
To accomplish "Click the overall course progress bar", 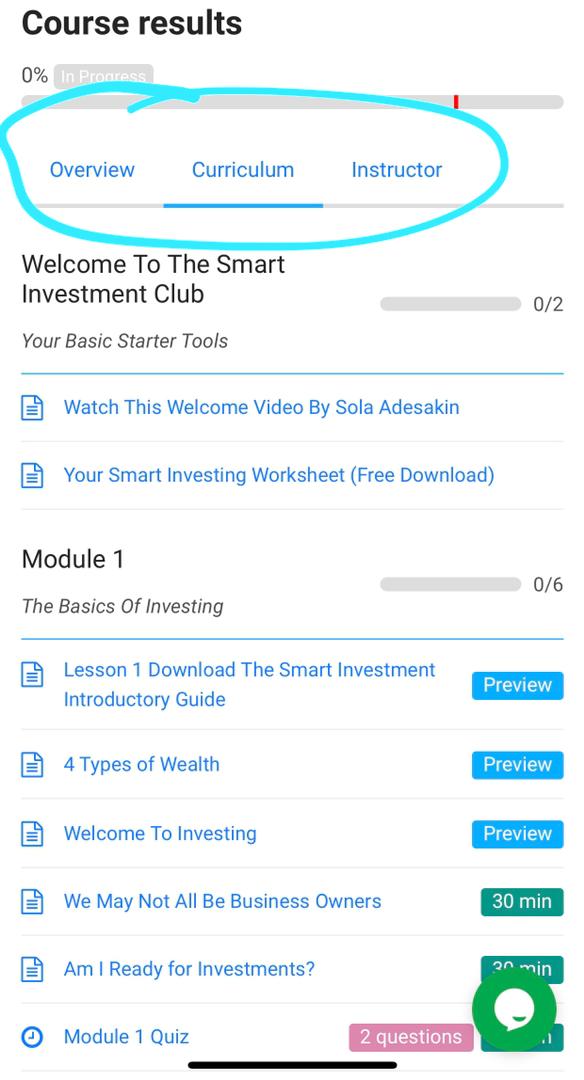I will pyautogui.click(x=293, y=102).
